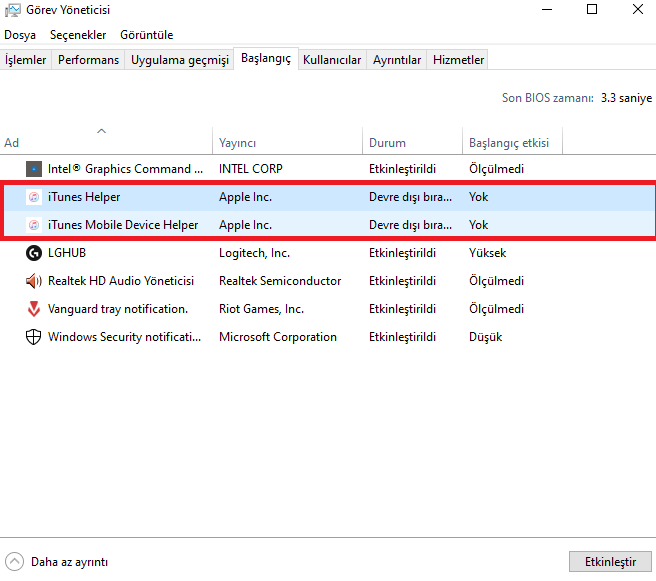This screenshot has height=581, width=656.
Task: Sort by Başlangıç etkisi column header
Action: pos(512,143)
